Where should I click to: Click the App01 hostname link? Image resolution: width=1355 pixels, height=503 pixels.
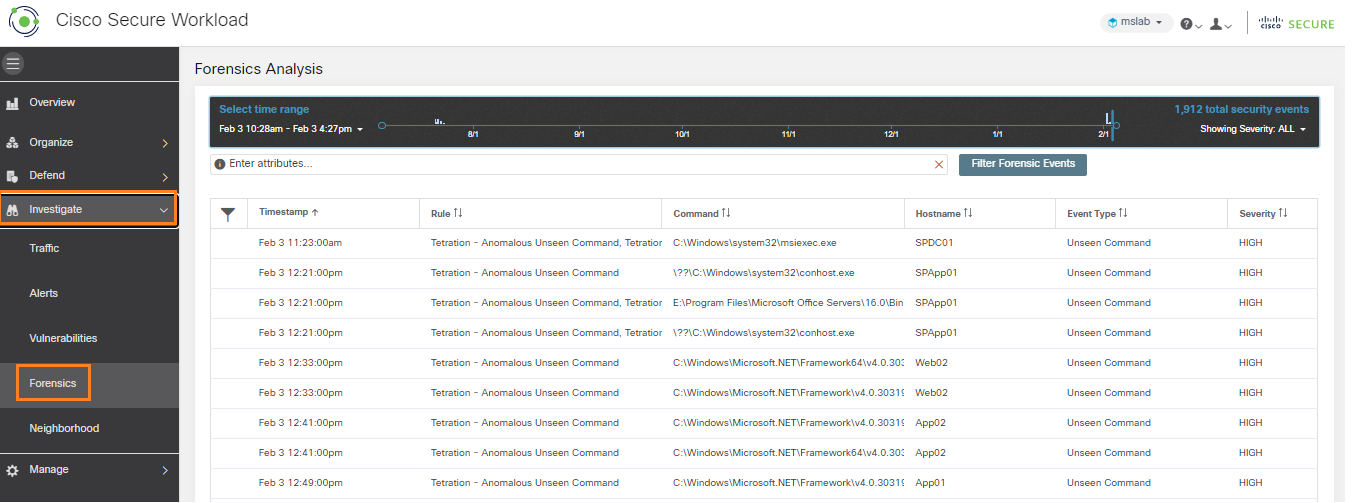tap(931, 483)
